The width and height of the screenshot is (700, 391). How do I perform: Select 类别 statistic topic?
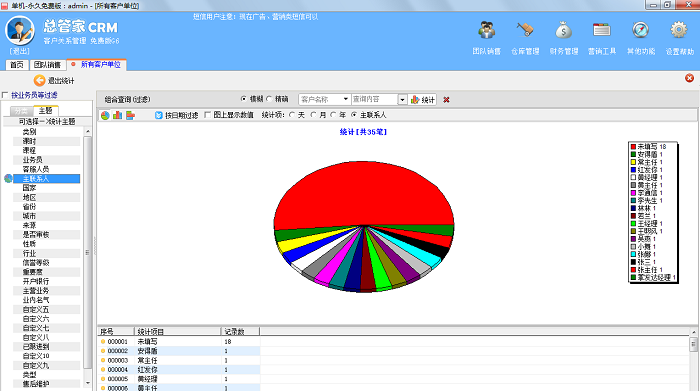point(46,132)
